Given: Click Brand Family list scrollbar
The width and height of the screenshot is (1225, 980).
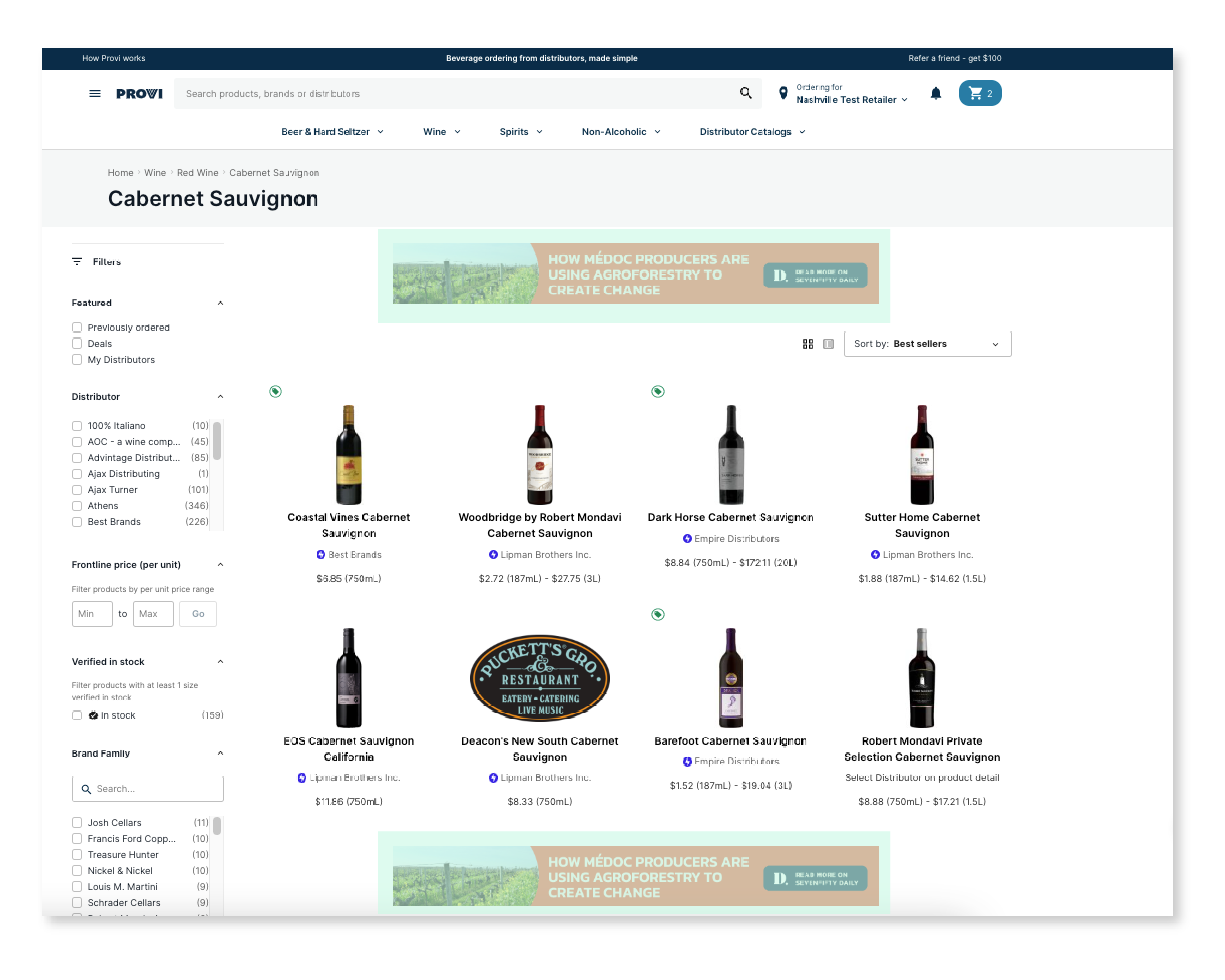Looking at the screenshot, I should [x=217, y=826].
